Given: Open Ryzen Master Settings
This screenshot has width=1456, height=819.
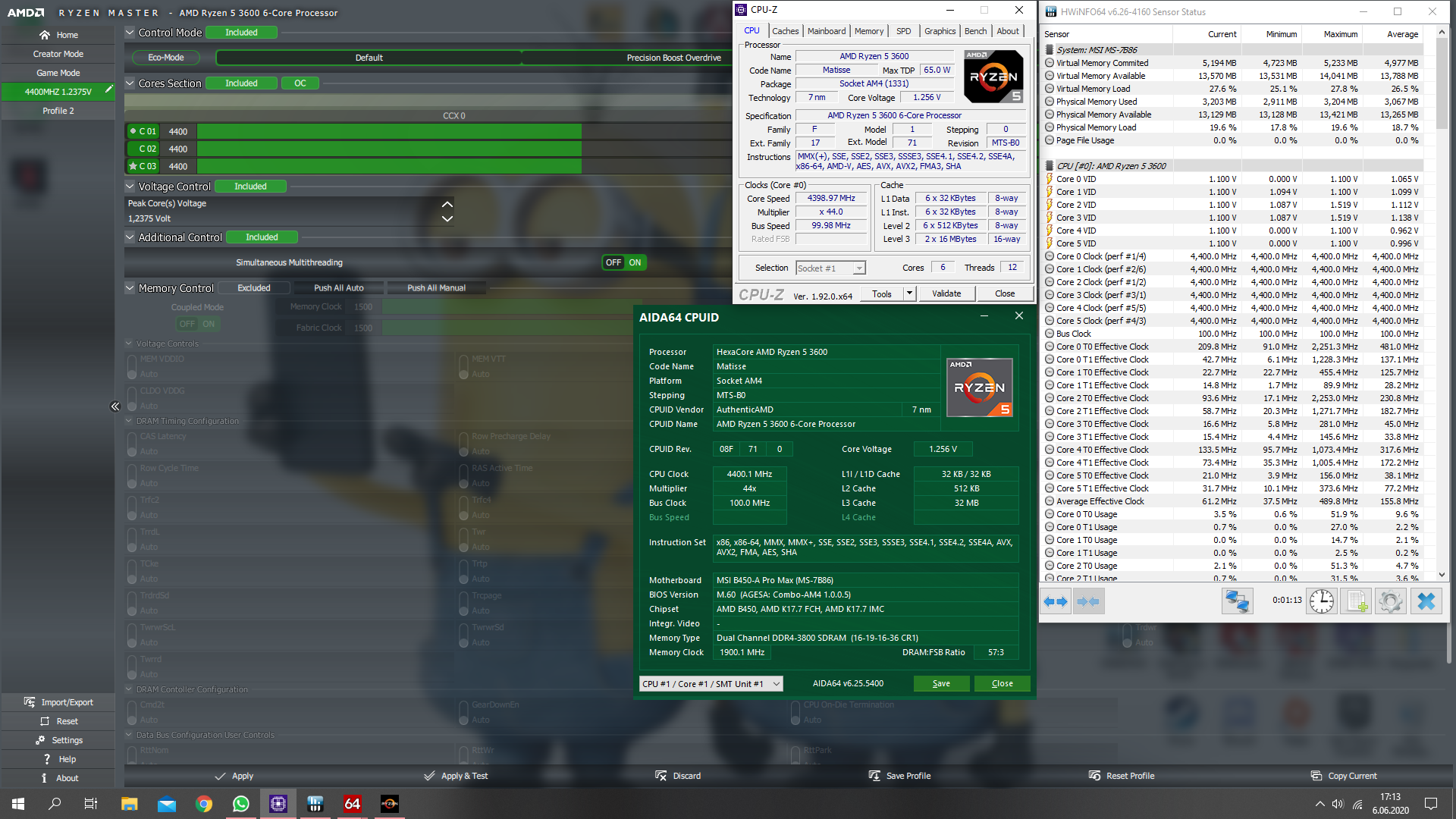Looking at the screenshot, I should coord(58,740).
